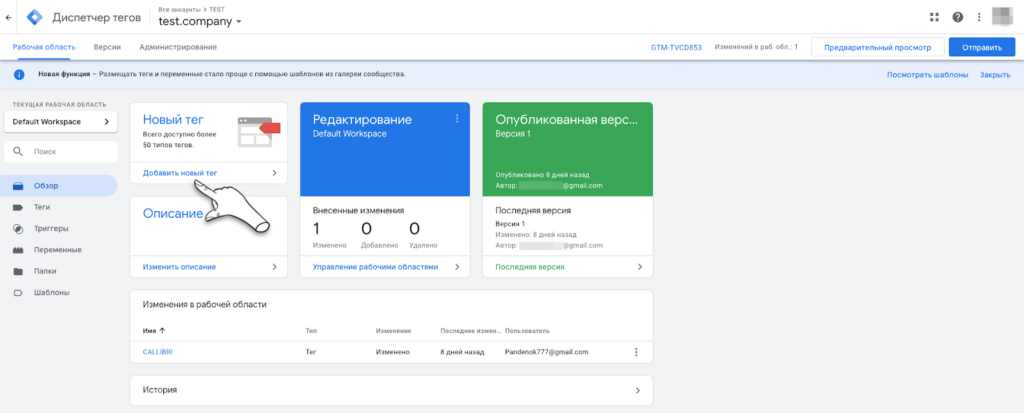Click the back arrow icon at top left
1024x413 pixels.
point(9,17)
